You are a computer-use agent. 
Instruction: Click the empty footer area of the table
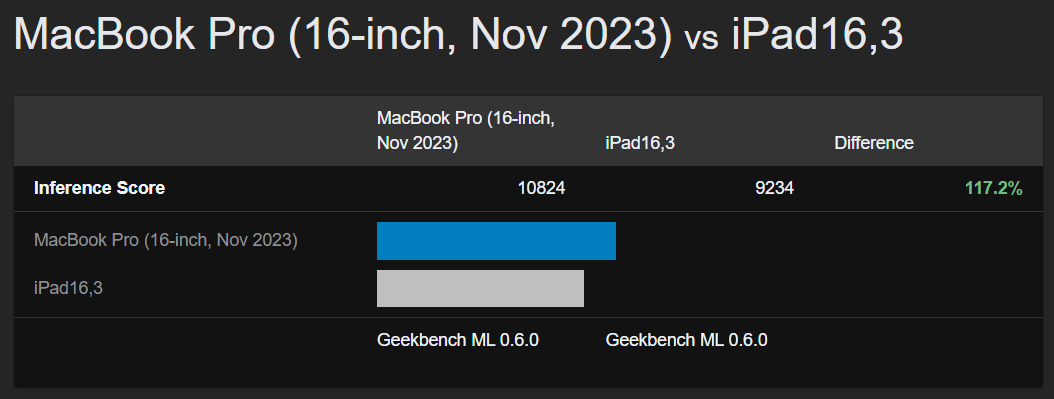pos(528,369)
